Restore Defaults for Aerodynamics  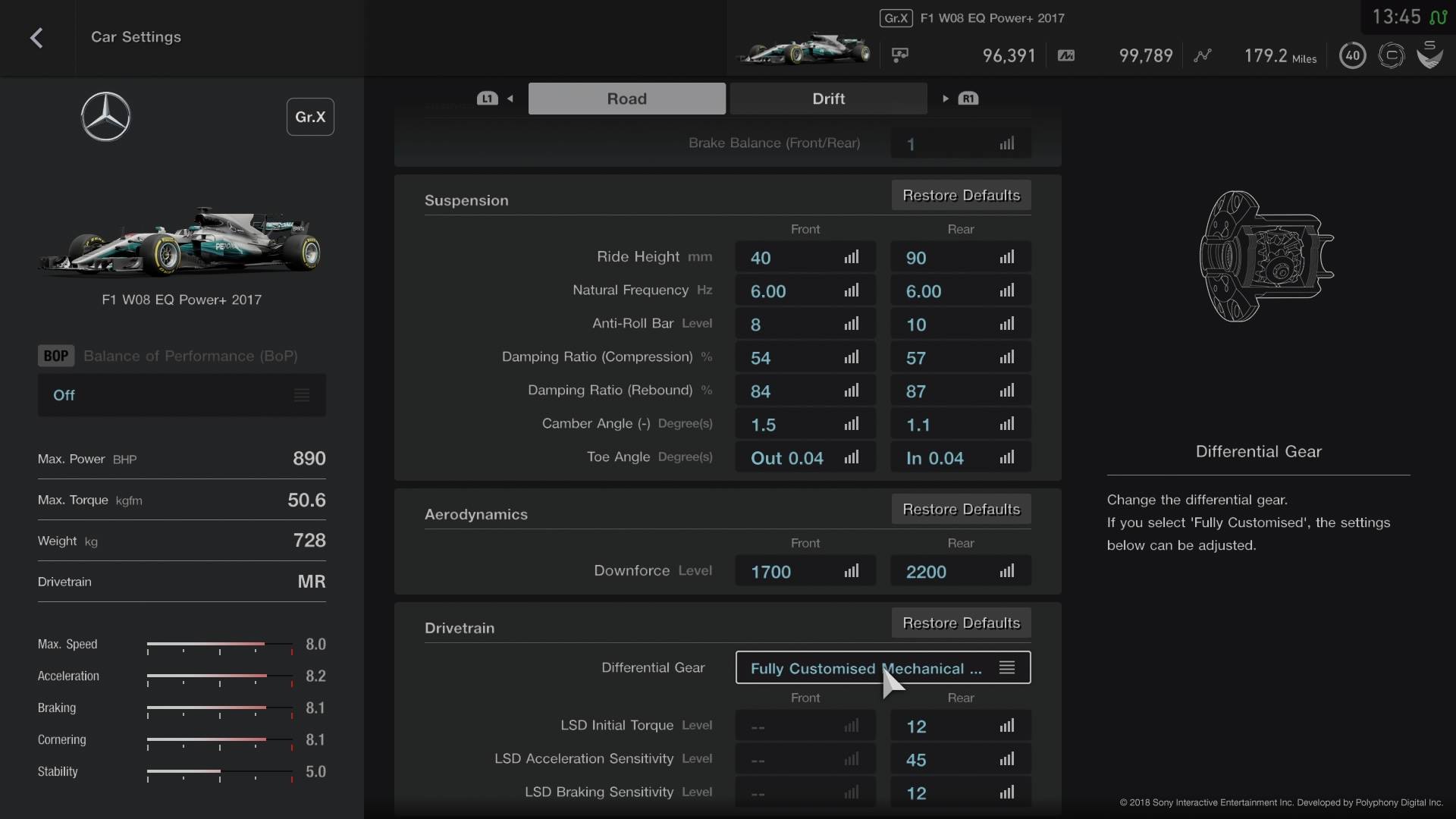[x=961, y=510]
